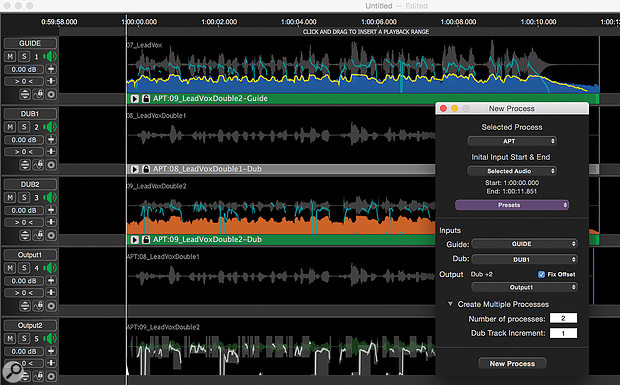Click the record circle icon on Output1 track

point(51,306)
